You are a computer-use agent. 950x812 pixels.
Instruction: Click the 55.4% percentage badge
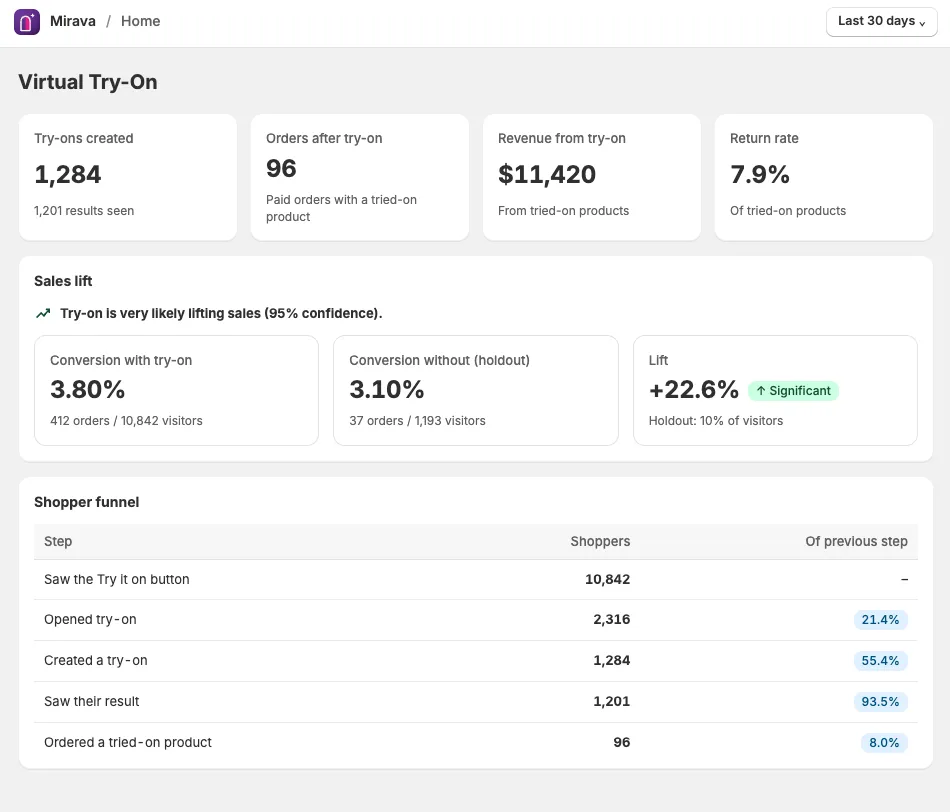pyautogui.click(x=880, y=661)
